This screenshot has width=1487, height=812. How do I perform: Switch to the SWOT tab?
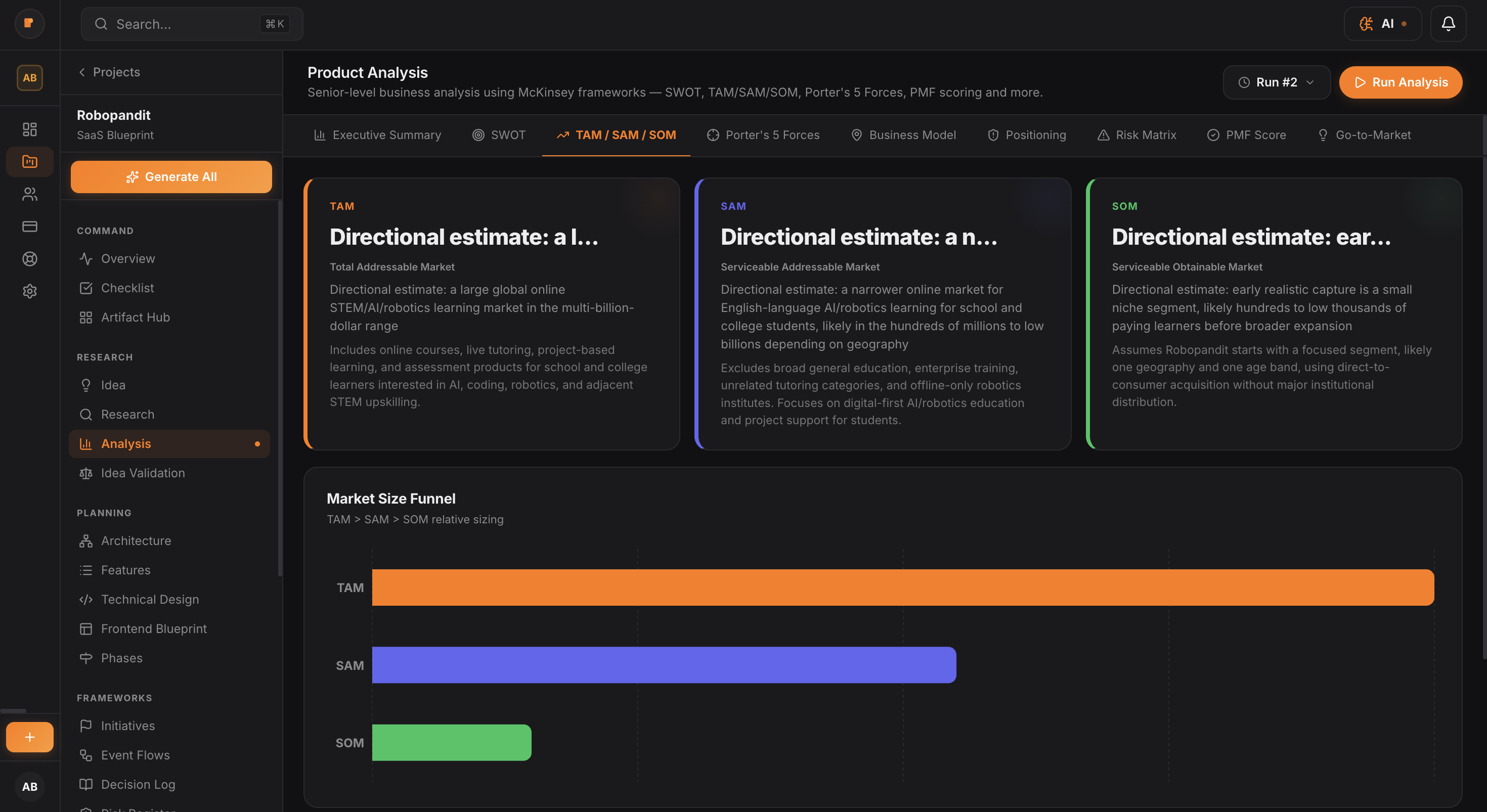[499, 135]
